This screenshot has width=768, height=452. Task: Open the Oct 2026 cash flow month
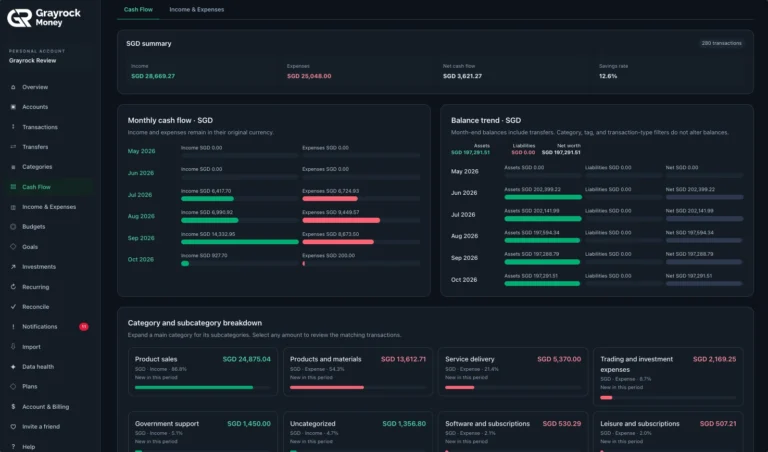click(141, 260)
